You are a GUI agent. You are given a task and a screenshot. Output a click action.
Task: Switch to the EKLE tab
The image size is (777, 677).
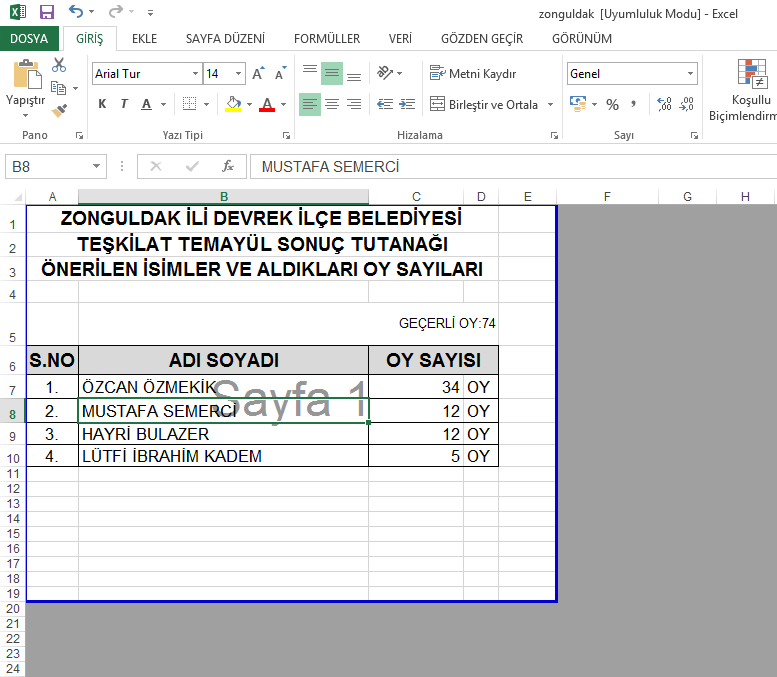(144, 39)
